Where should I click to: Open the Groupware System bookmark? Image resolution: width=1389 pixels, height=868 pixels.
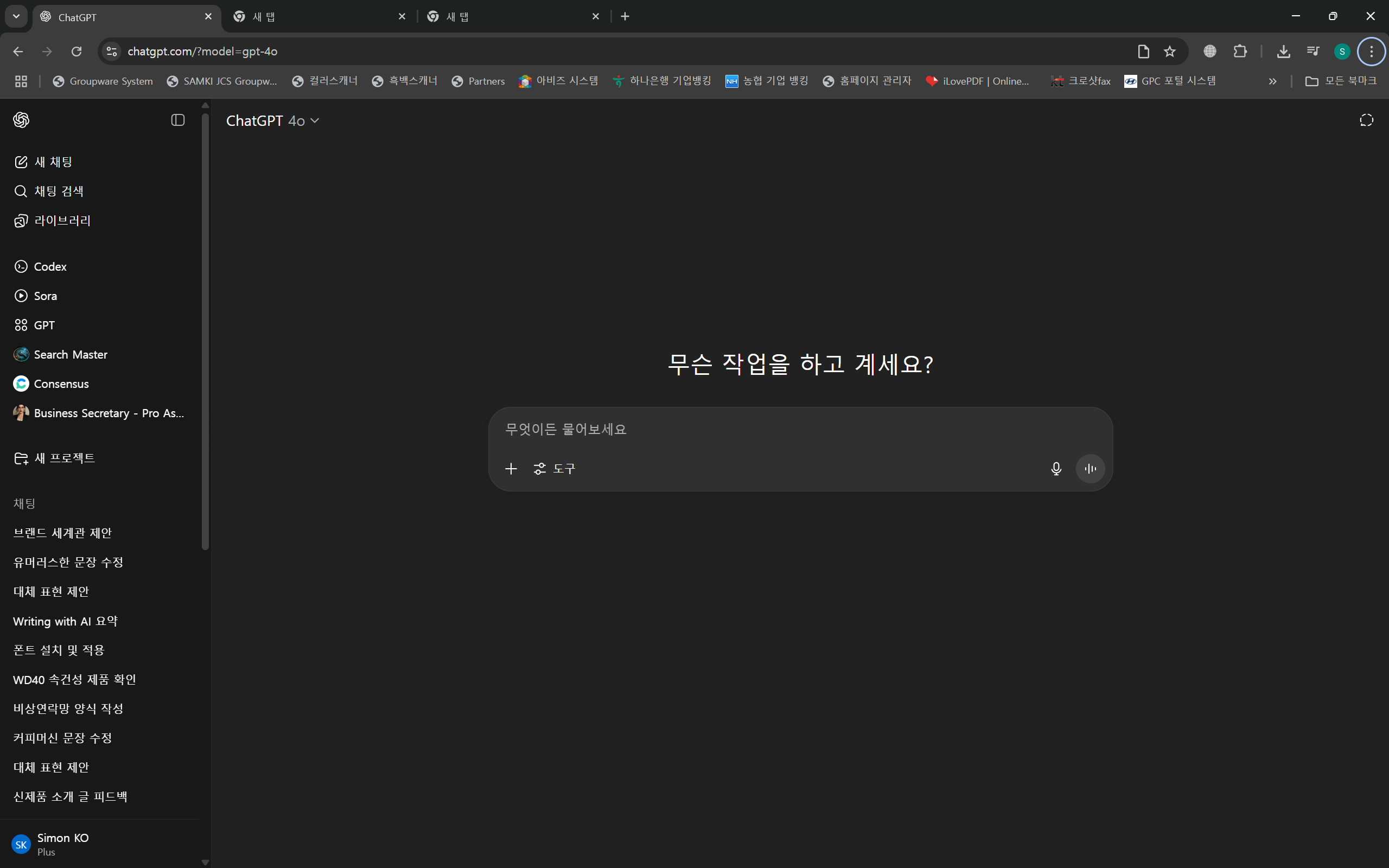tap(103, 81)
